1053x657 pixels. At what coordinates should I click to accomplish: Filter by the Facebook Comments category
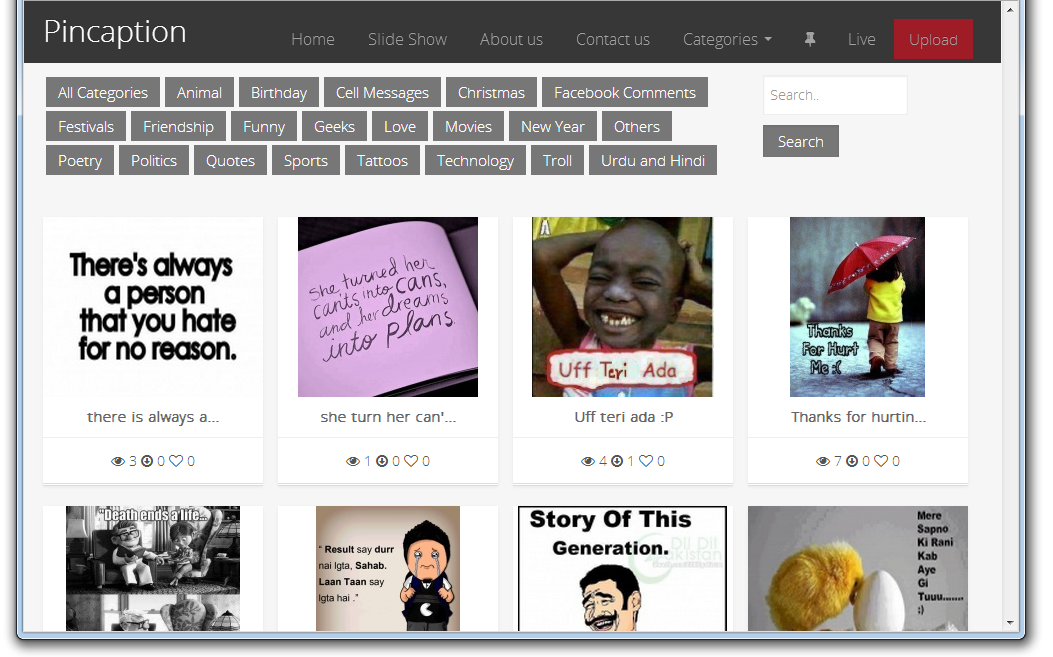click(x=624, y=93)
